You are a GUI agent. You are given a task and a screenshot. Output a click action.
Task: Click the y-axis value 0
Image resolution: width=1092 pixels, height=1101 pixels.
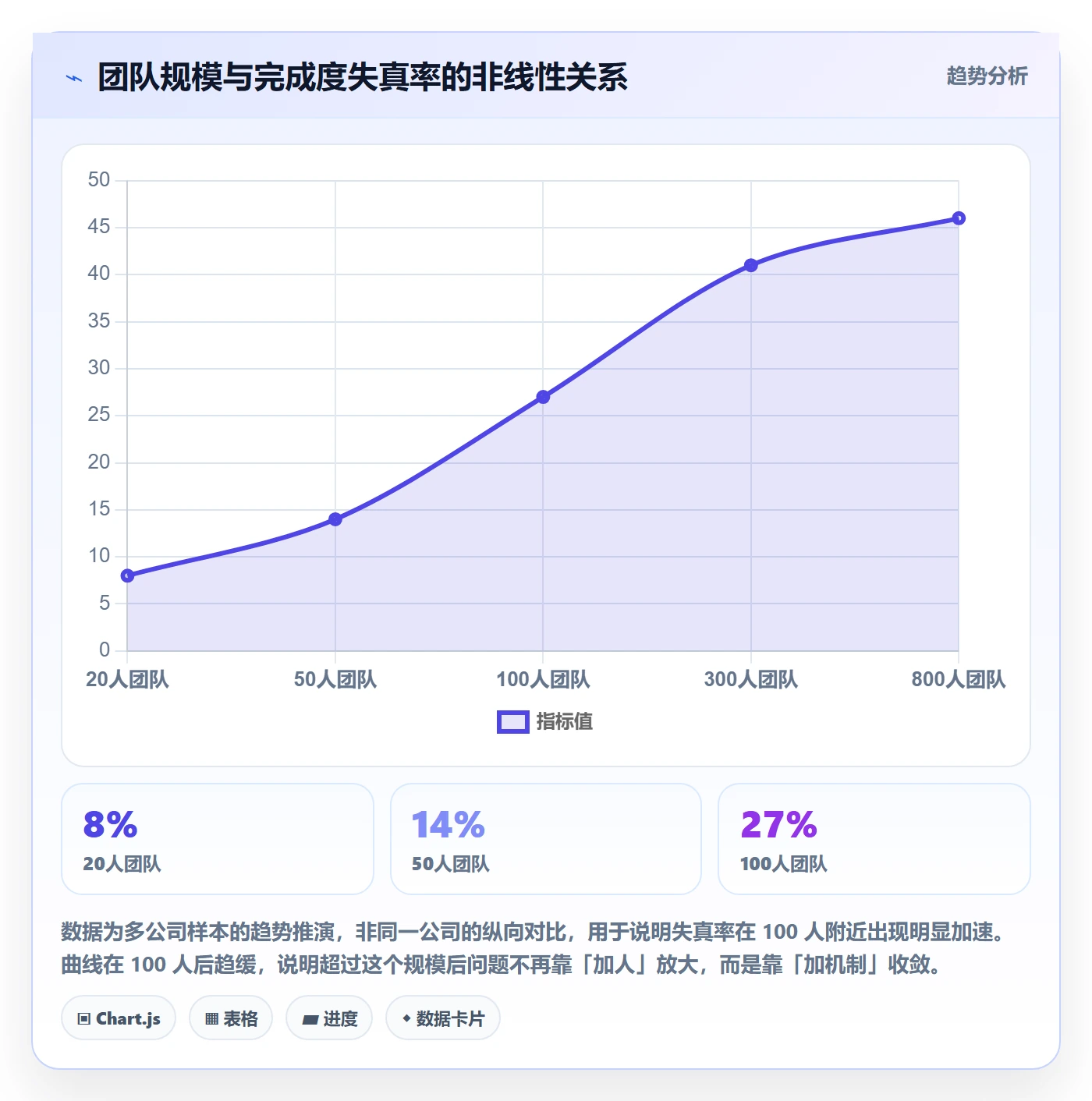105,650
